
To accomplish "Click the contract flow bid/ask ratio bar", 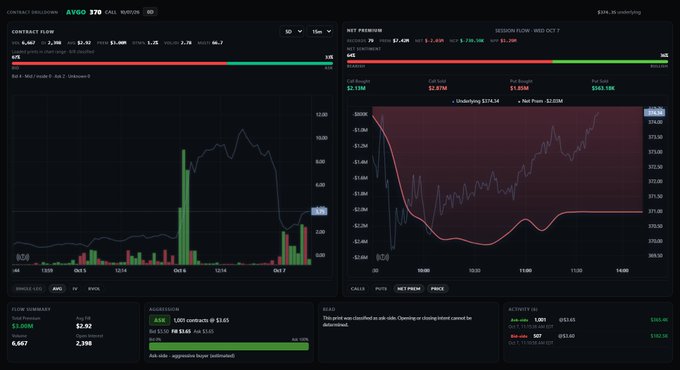I will pos(172,63).
